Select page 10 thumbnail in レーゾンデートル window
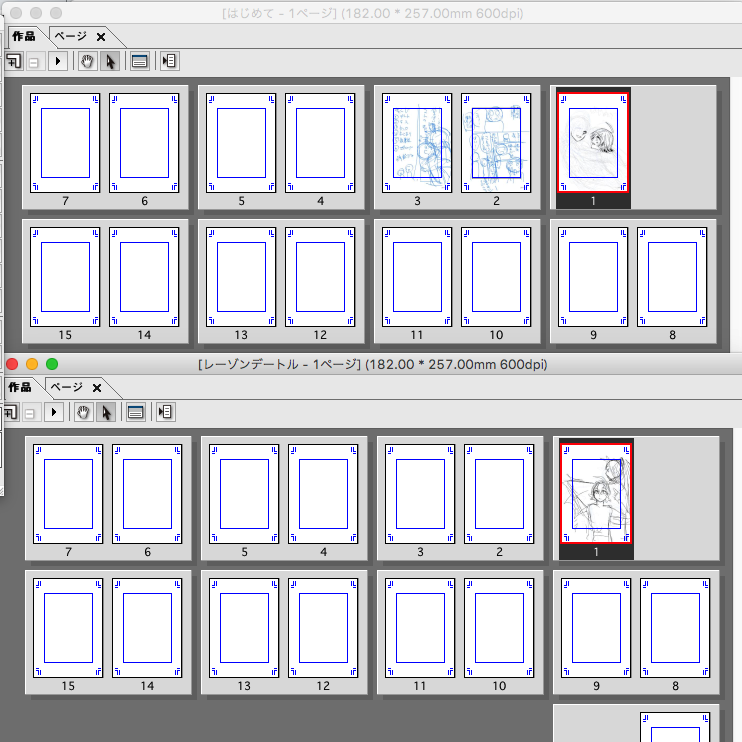Screen dimensions: 742x742 [499, 627]
